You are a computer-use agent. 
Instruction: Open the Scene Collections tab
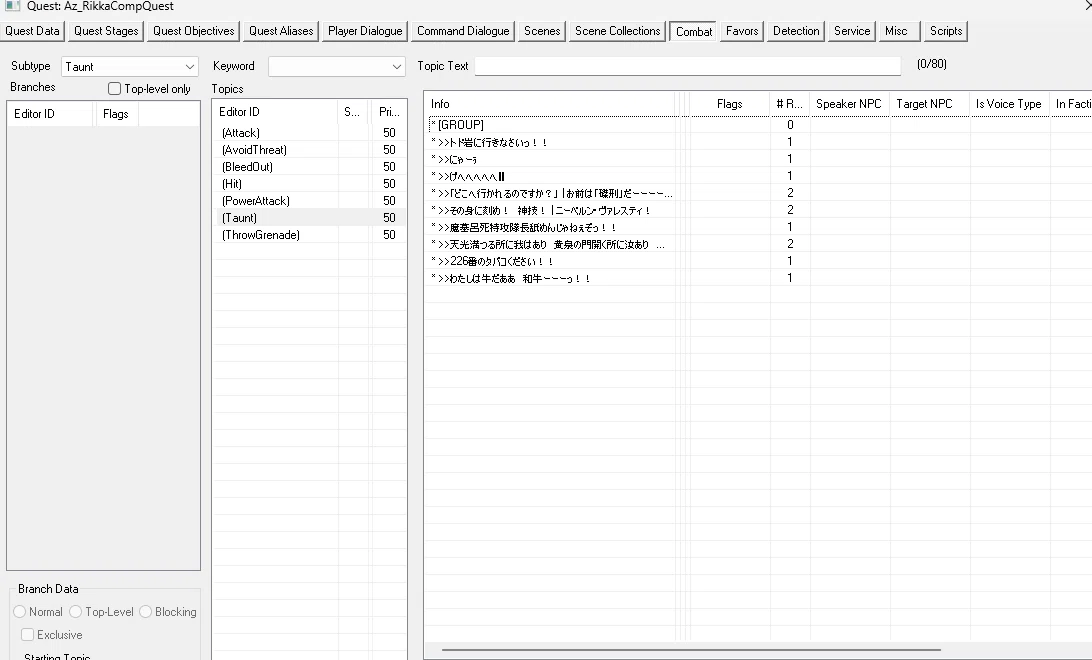click(617, 31)
